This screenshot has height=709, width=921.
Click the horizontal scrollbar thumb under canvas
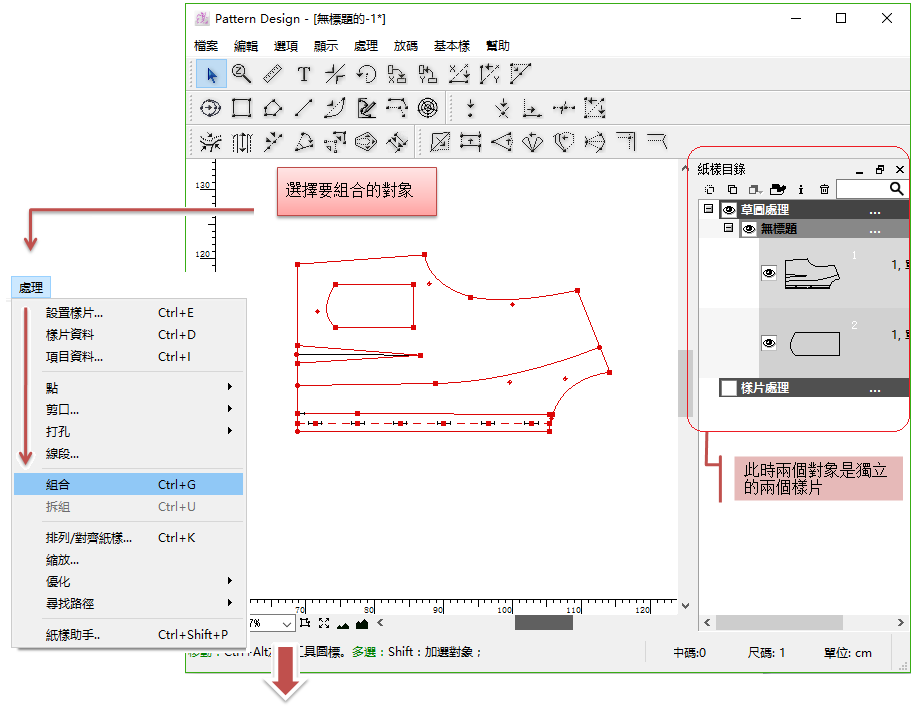[543, 623]
